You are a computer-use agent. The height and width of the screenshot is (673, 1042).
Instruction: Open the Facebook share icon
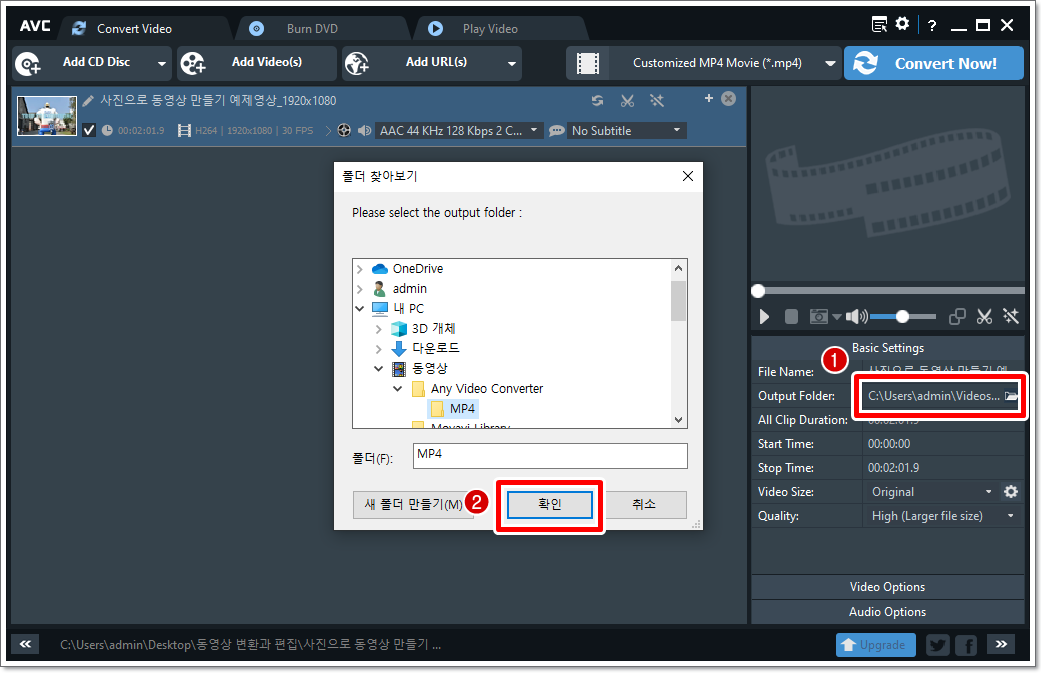[x=966, y=644]
